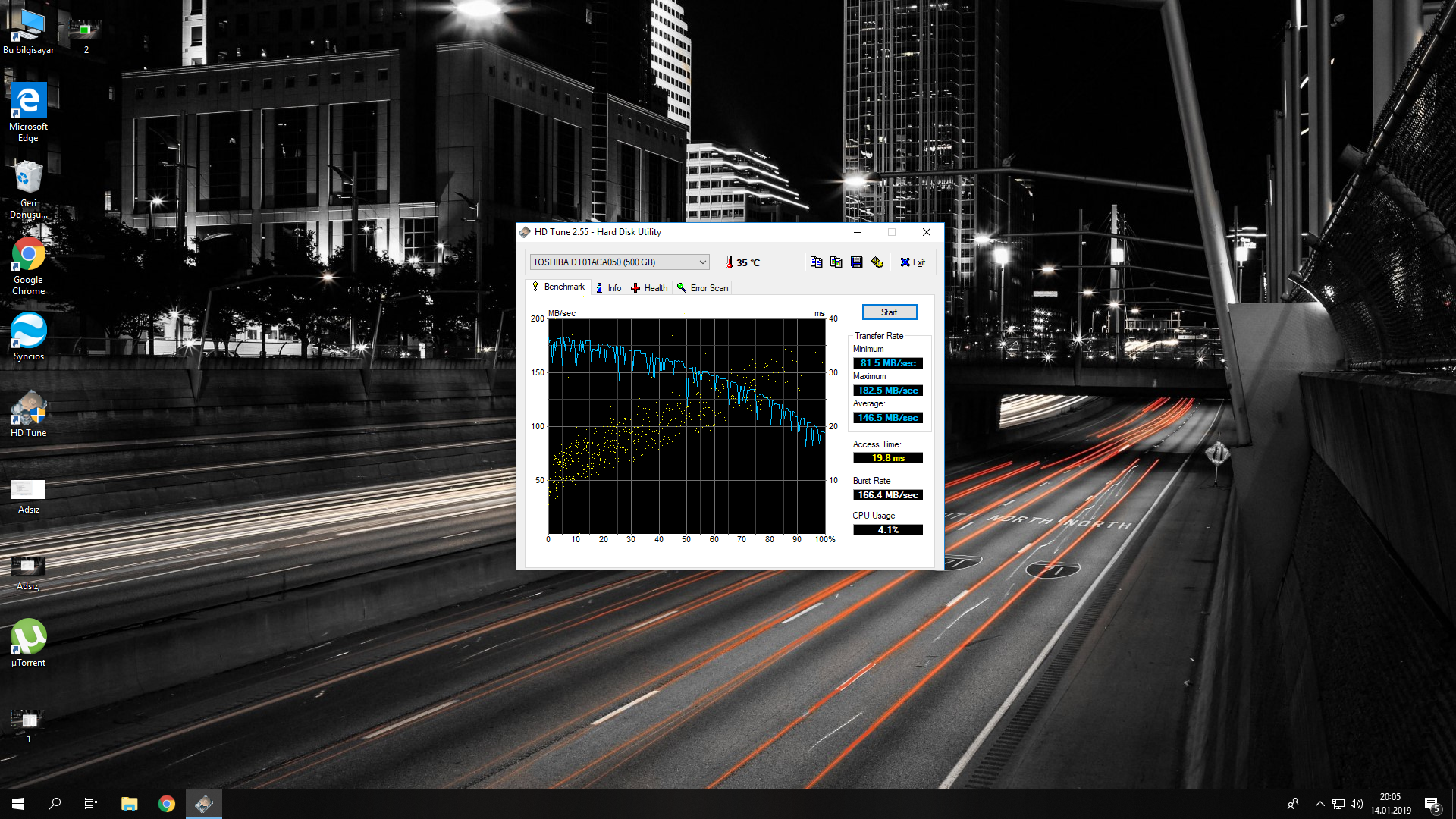Click the taskbar clock showing 20:05
Image resolution: width=1456 pixels, height=819 pixels.
(1390, 804)
